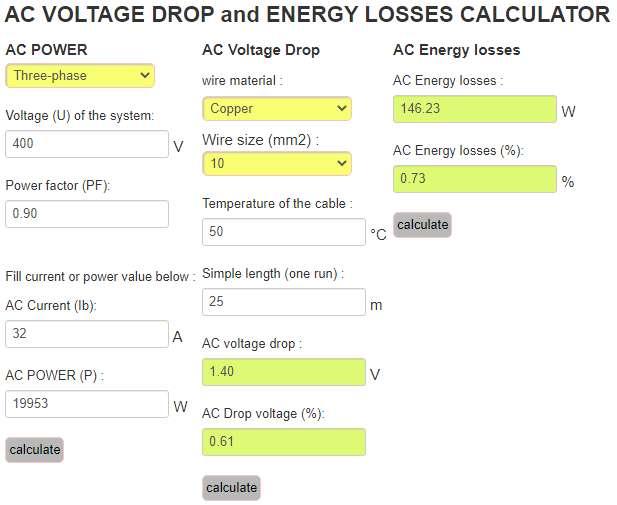Click the Energy losses percent result 0.73
The height and width of the screenshot is (505, 617).
coord(475,179)
